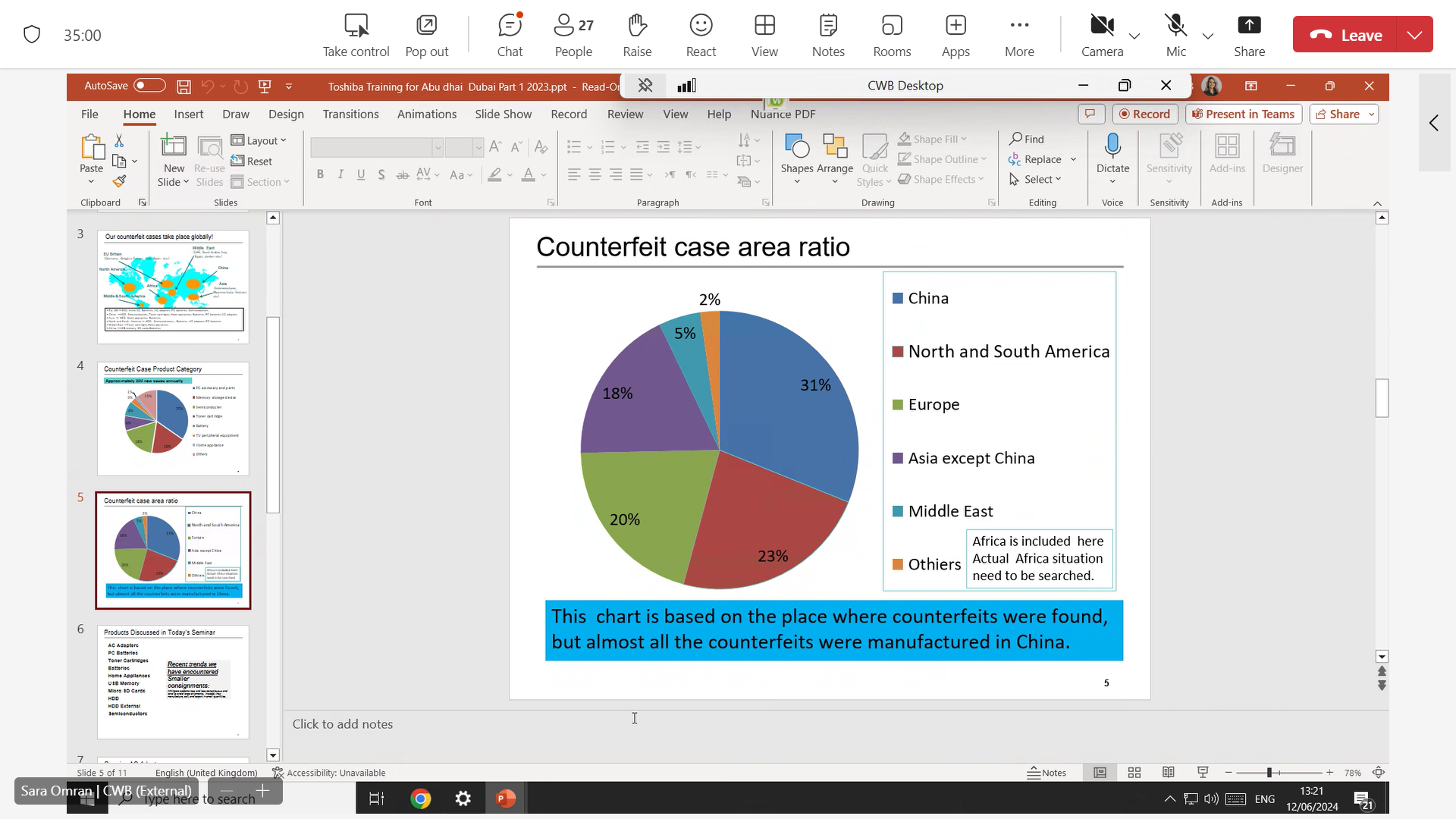1456x819 pixels.
Task: Expand the Leave button dropdown arrow
Action: click(x=1414, y=35)
